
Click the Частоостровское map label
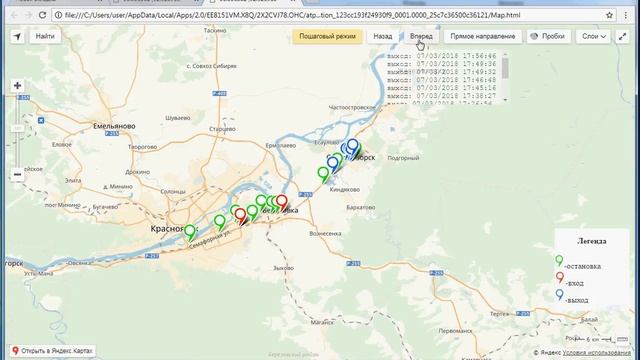(352, 107)
